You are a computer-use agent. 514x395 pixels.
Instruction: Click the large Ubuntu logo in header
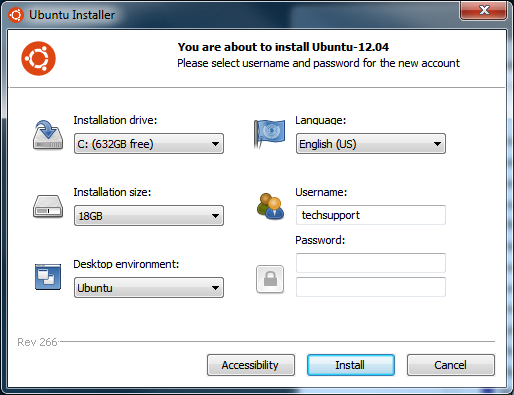tap(38, 59)
